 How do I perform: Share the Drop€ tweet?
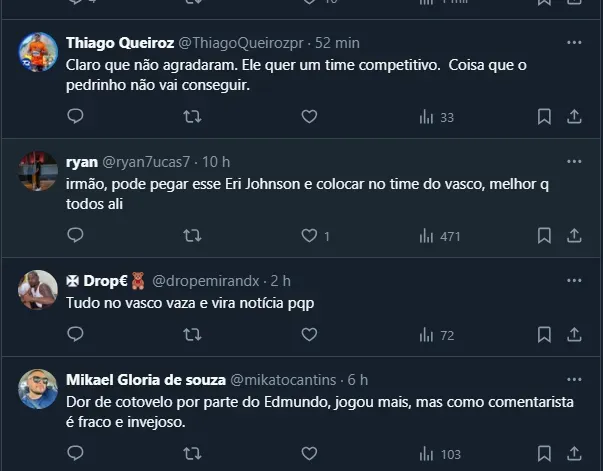[x=574, y=334]
